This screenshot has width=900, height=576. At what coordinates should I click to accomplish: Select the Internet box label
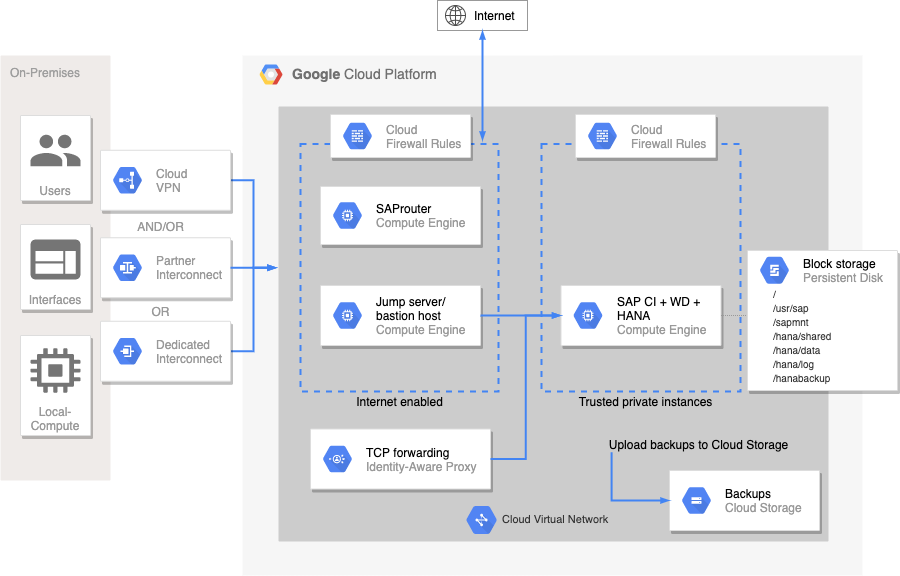(494, 16)
